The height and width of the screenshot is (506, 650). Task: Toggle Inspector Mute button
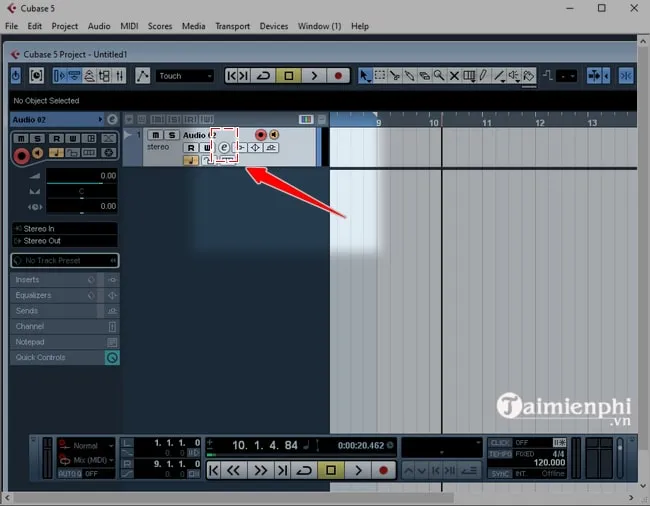21,138
